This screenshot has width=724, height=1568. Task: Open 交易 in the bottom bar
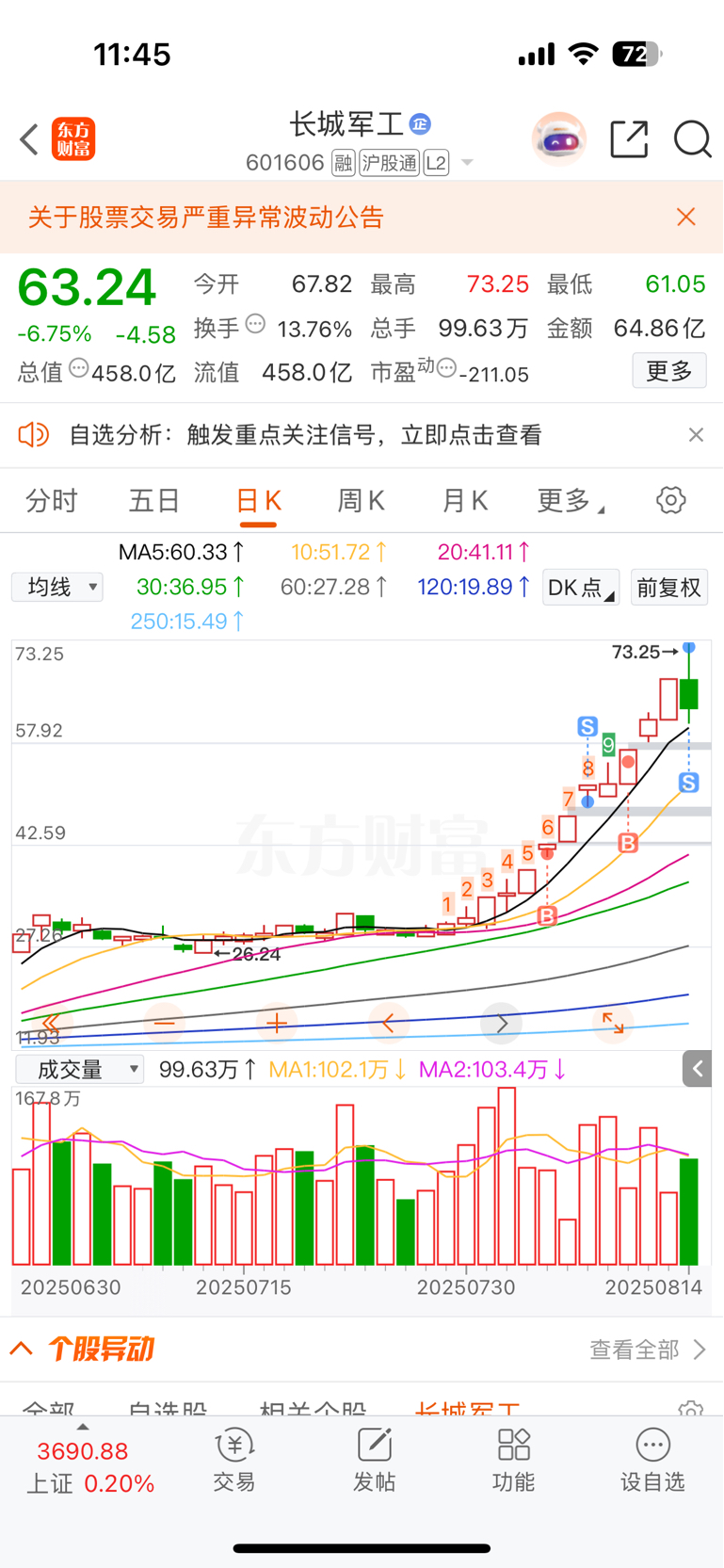[234, 1460]
